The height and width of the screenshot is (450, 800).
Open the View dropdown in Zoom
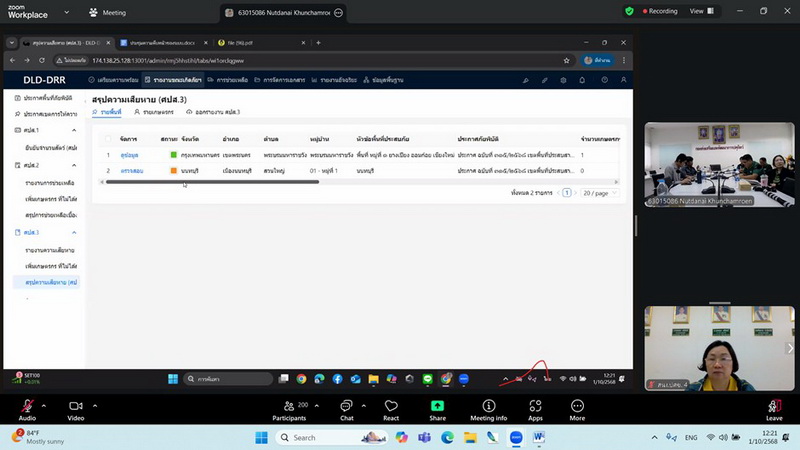tap(699, 11)
